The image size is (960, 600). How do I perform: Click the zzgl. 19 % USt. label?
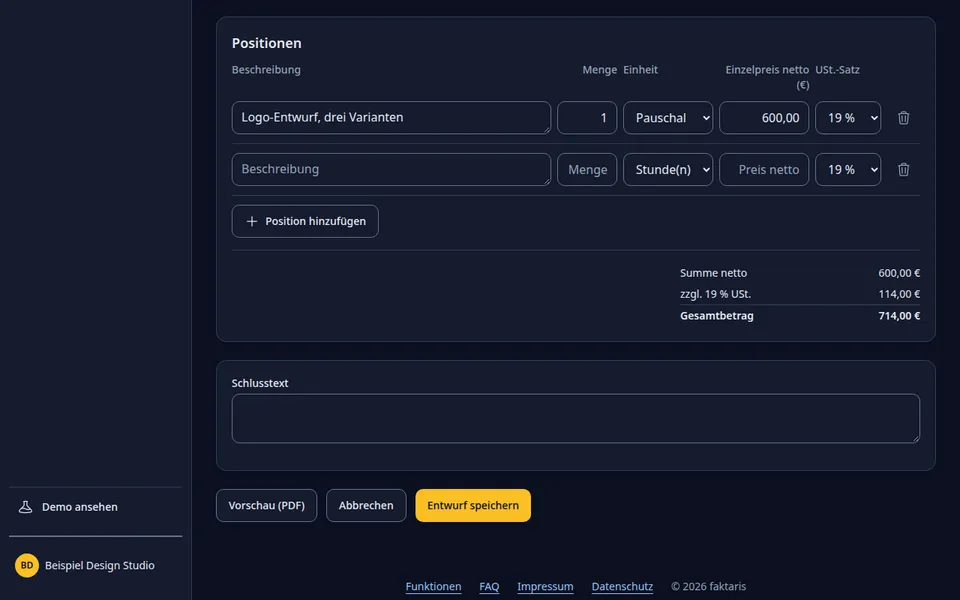715,294
